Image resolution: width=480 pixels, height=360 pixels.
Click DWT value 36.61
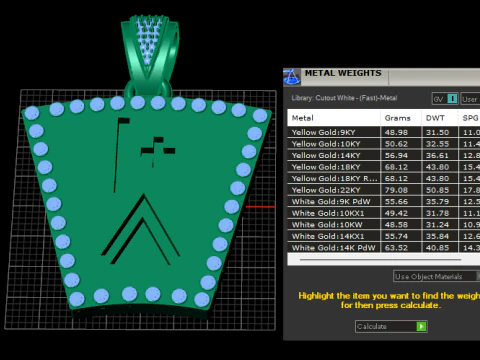437,155
